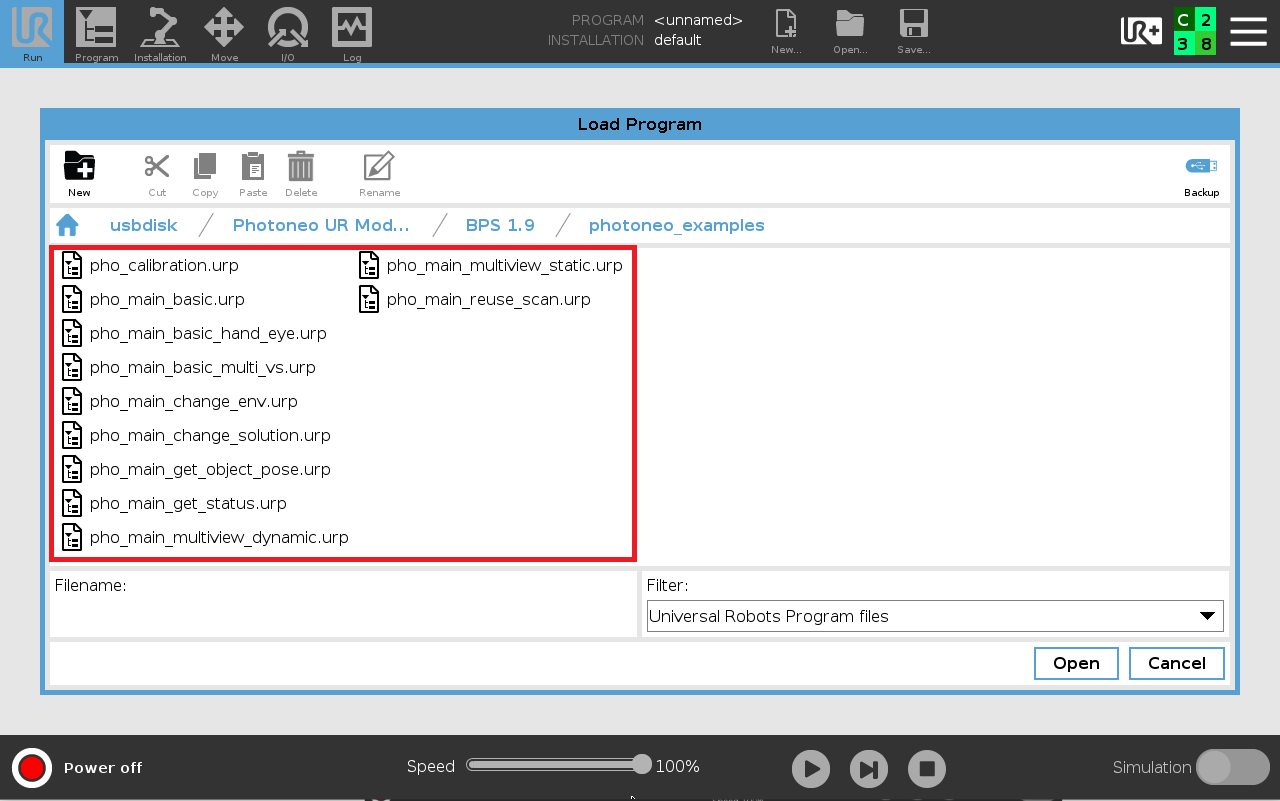Go to the home directory icon
This screenshot has width=1280, height=801.
click(x=67, y=225)
